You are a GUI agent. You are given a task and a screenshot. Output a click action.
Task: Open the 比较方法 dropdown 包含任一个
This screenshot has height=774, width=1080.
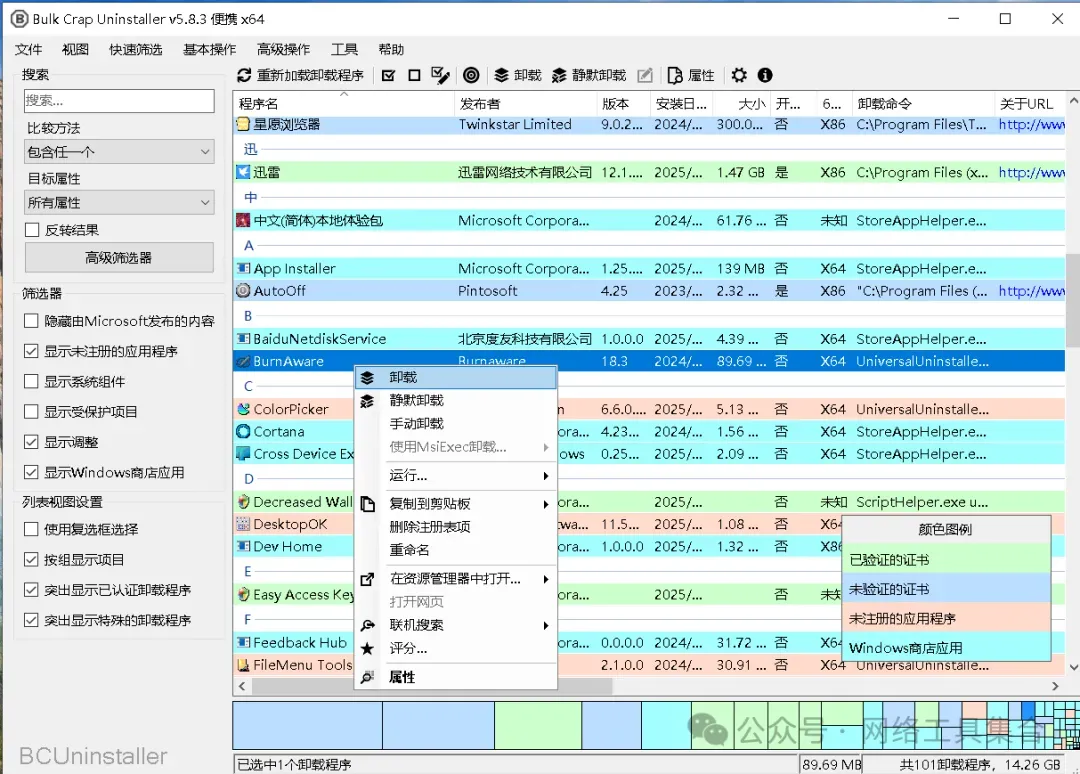coord(119,151)
